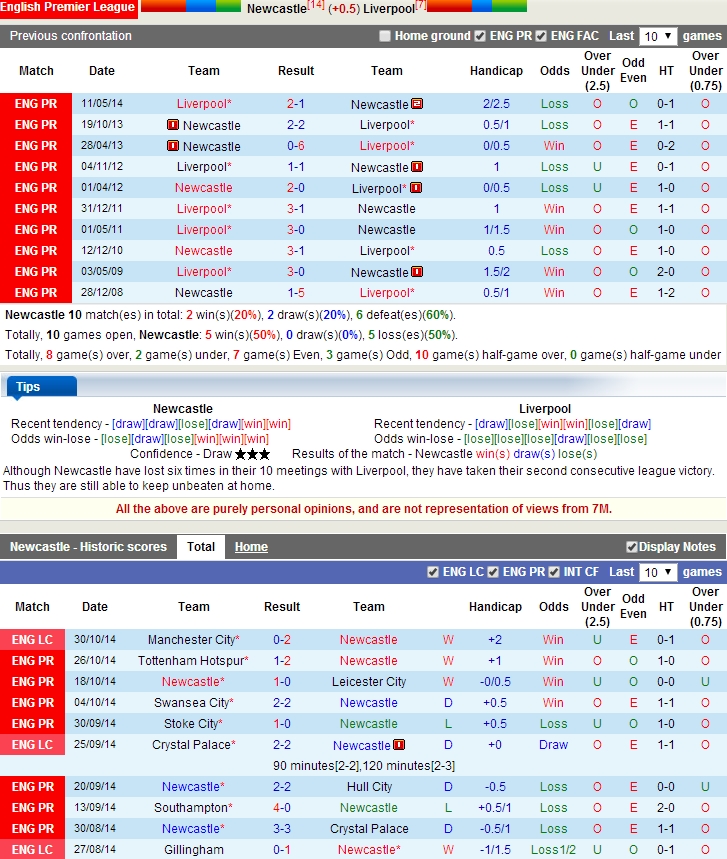Screen dimensions: 727x859
Task: Click Gillingham team name
Action: point(193,850)
